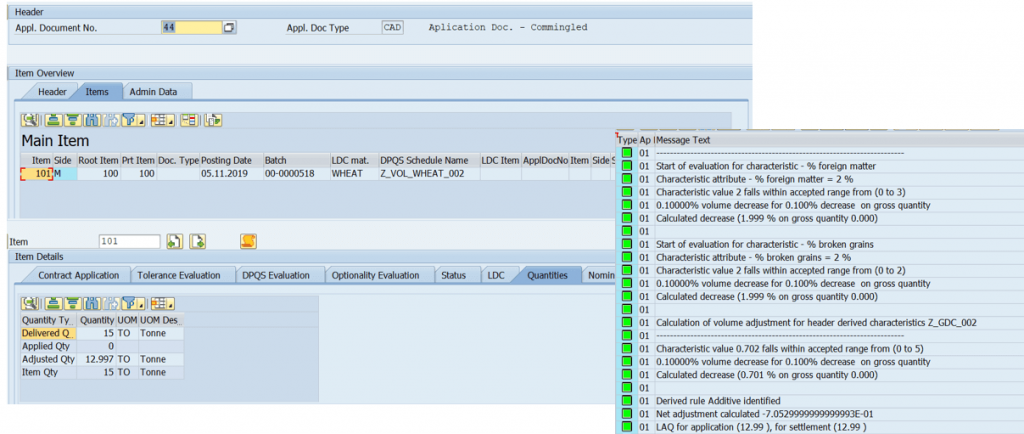Screen dimensions: 1024x434
Task: Click the Appl. Doc Type field CAD
Action: pyautogui.click(x=392, y=27)
